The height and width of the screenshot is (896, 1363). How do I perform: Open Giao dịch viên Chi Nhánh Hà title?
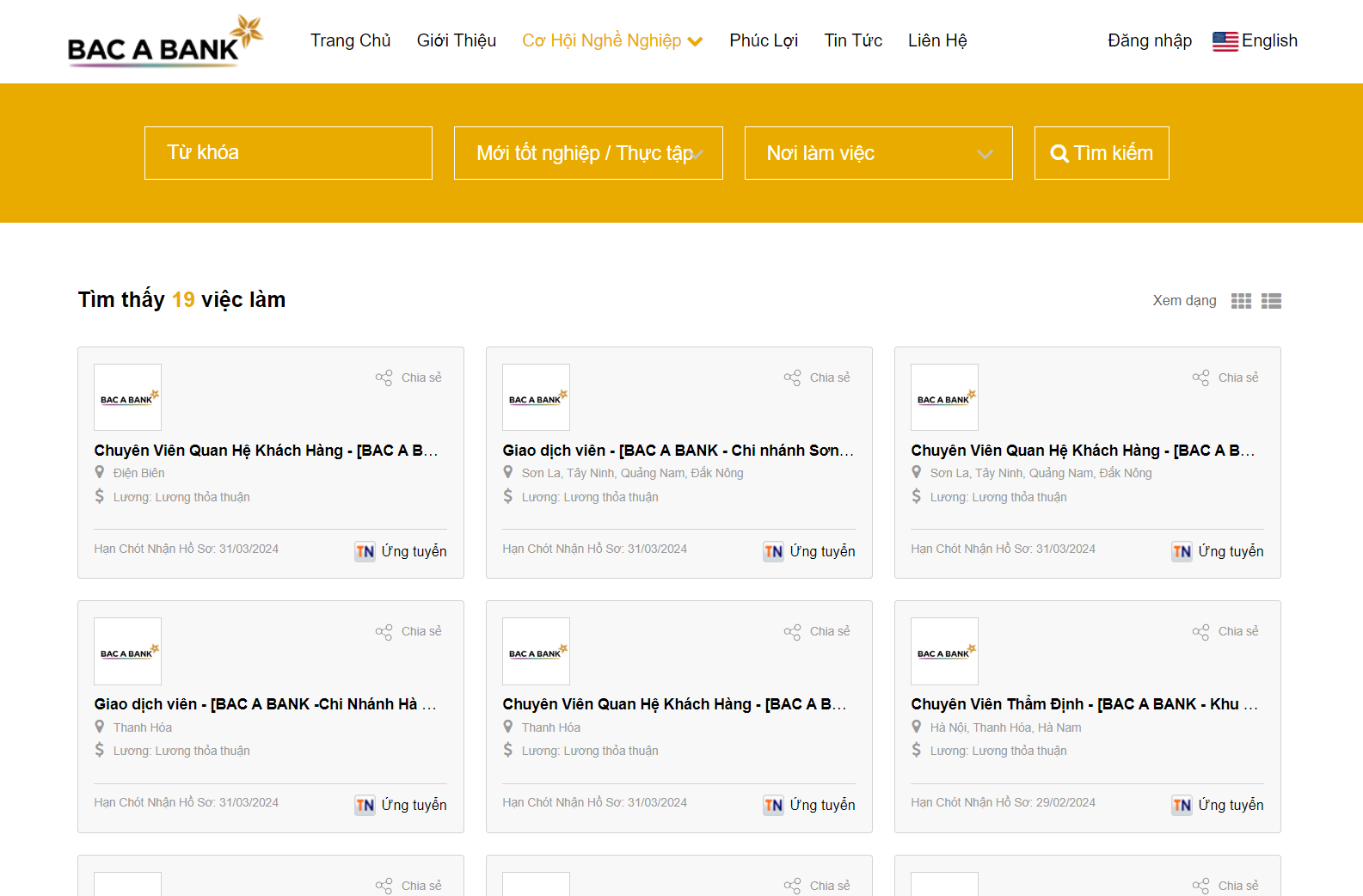point(266,704)
